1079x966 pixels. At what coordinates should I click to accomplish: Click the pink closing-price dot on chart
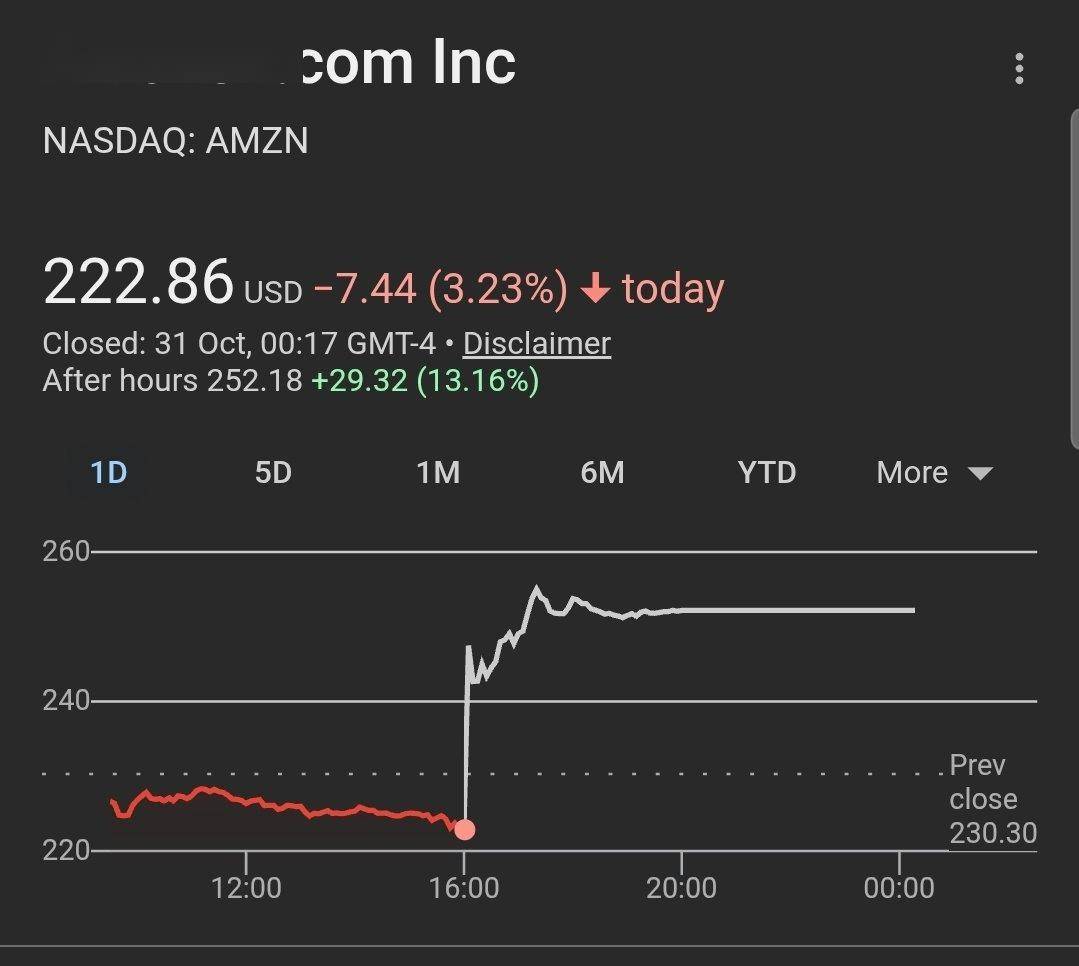[x=464, y=829]
